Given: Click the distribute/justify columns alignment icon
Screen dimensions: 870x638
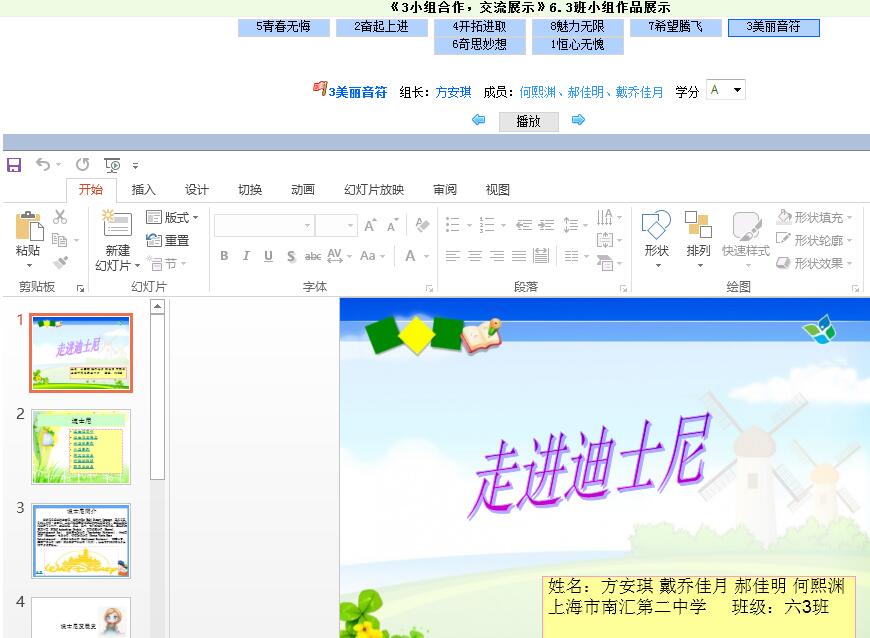Looking at the screenshot, I should (x=541, y=256).
